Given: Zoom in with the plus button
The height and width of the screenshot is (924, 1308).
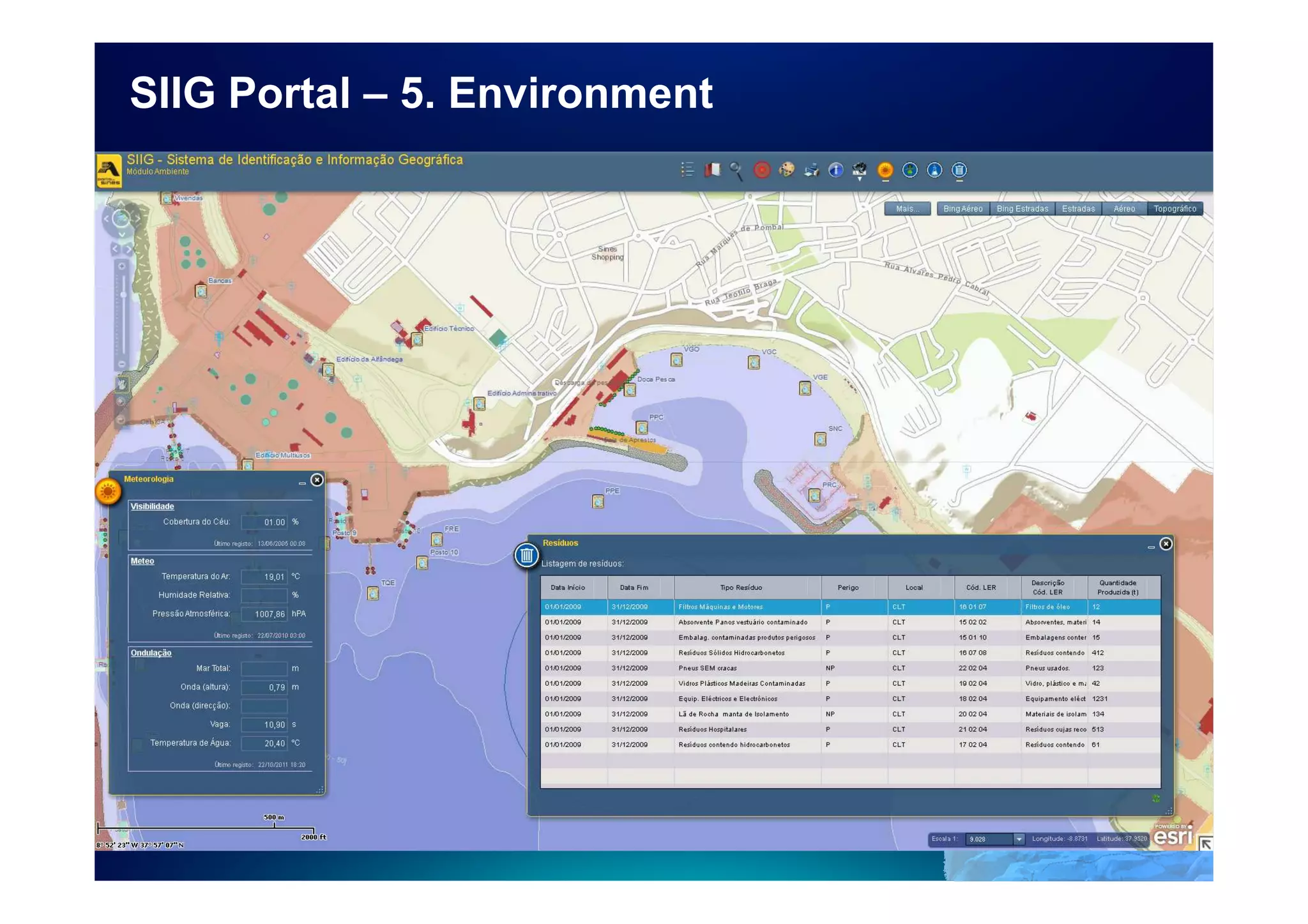Looking at the screenshot, I should point(121,266).
